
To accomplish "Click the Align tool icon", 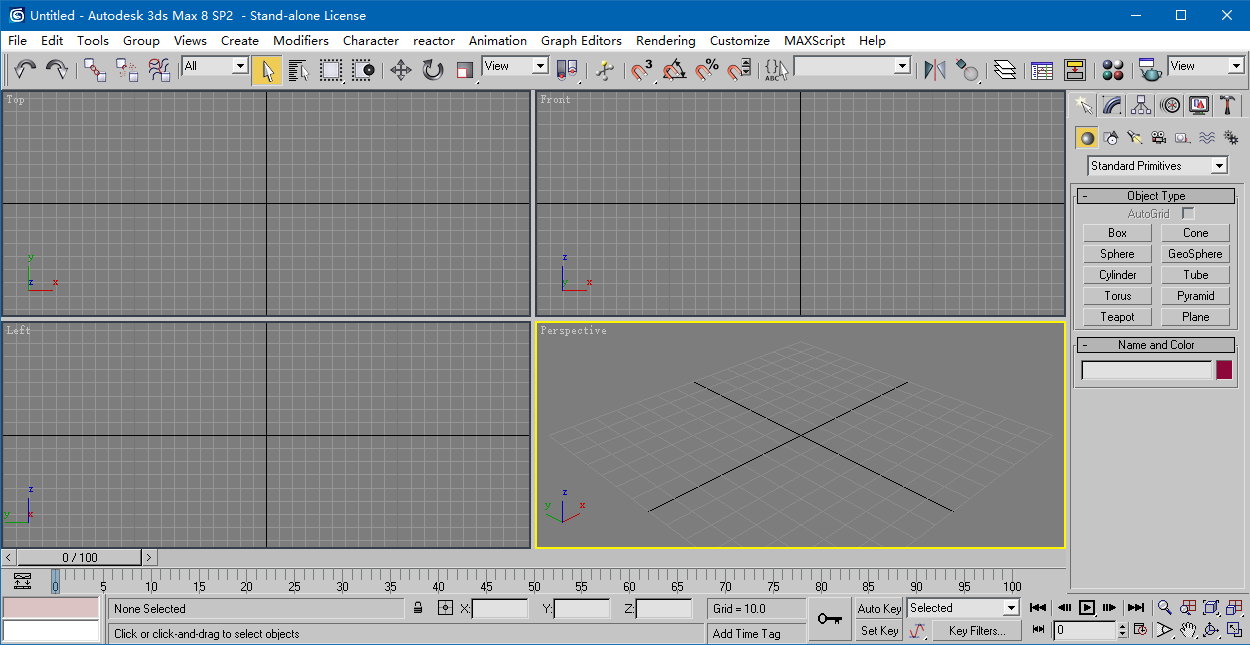I will click(x=967, y=70).
